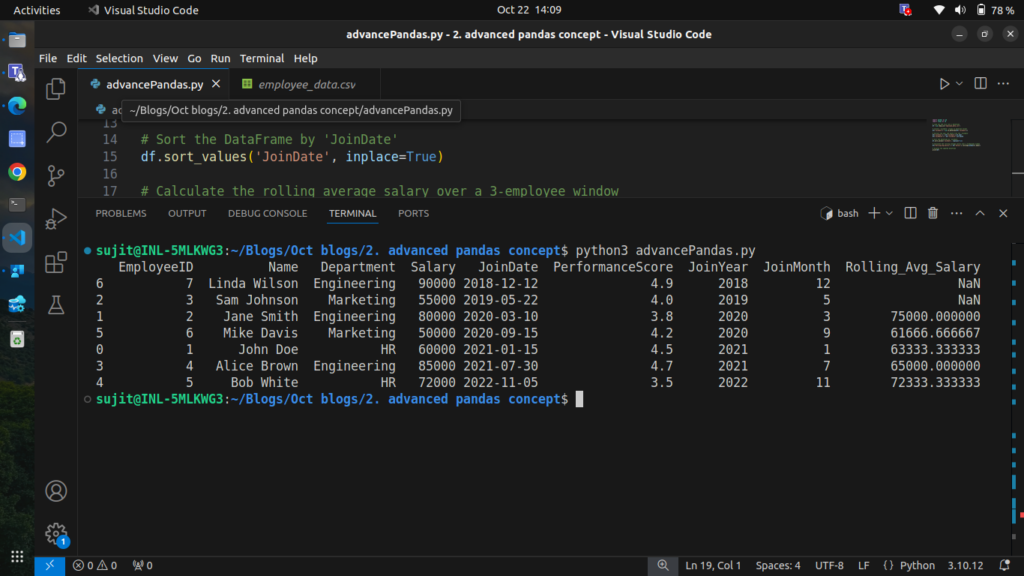Open the Testing flask view
Image resolution: width=1024 pixels, height=576 pixels.
pos(56,304)
